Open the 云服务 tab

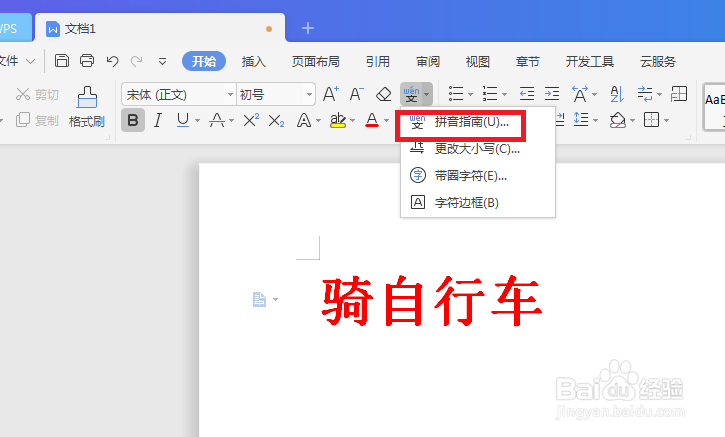(658, 61)
